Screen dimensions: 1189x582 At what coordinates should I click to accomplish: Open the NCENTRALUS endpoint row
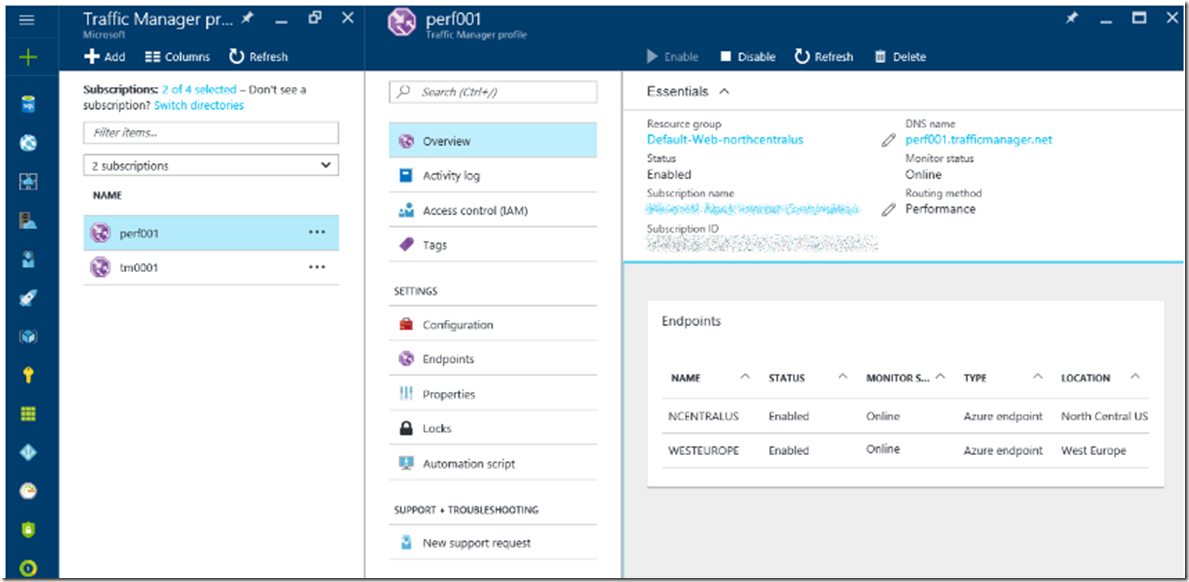(905, 416)
